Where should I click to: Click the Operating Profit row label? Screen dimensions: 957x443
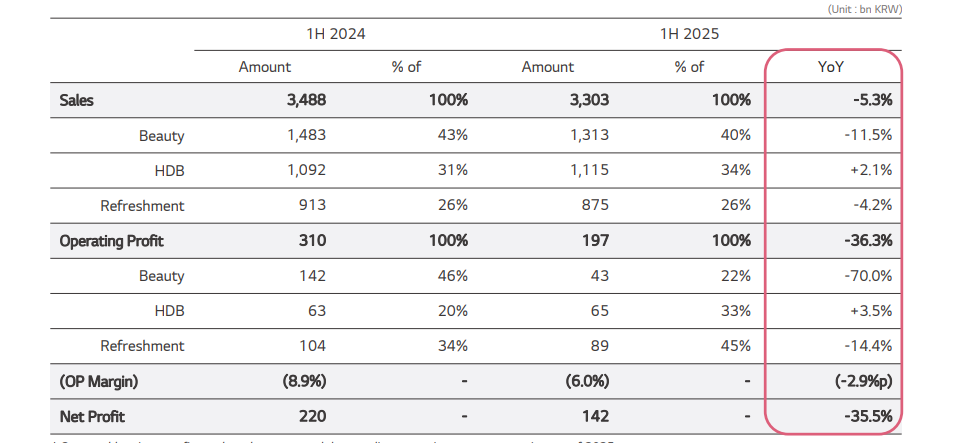pos(111,241)
